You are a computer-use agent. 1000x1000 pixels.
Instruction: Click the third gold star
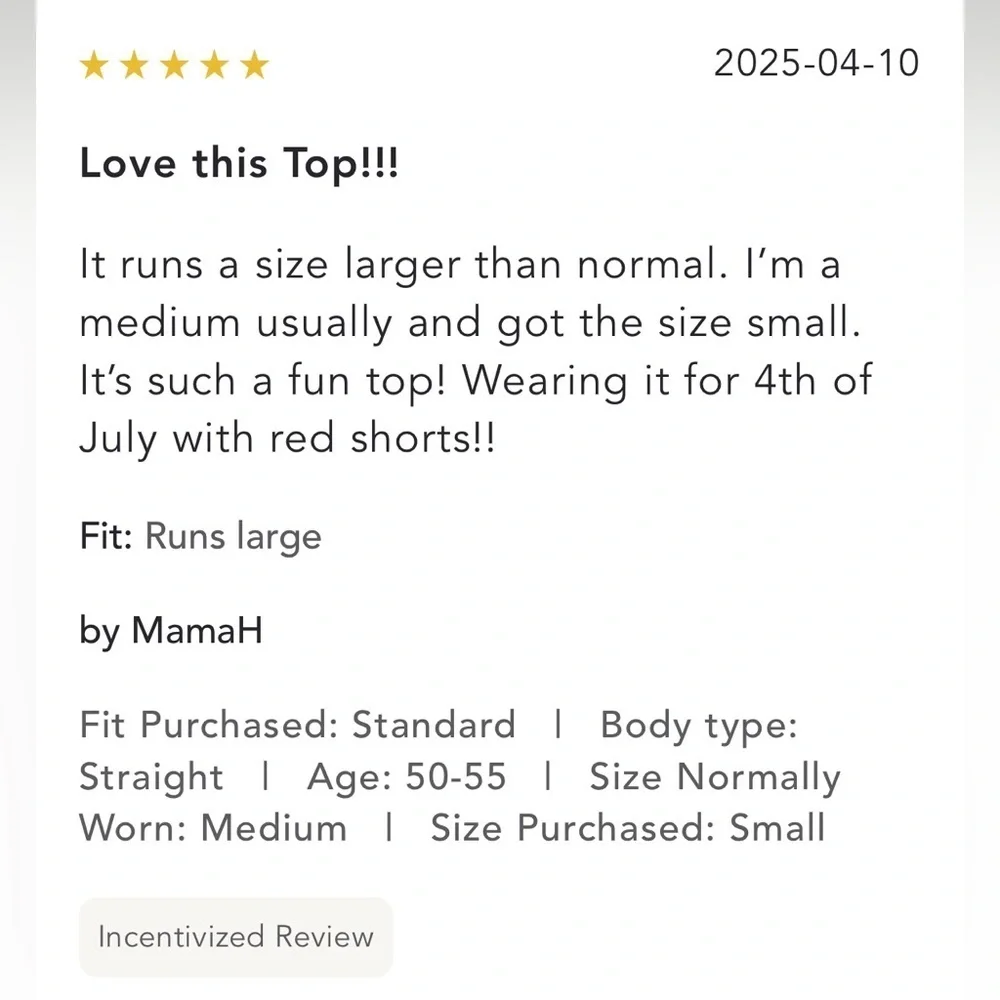click(x=175, y=65)
